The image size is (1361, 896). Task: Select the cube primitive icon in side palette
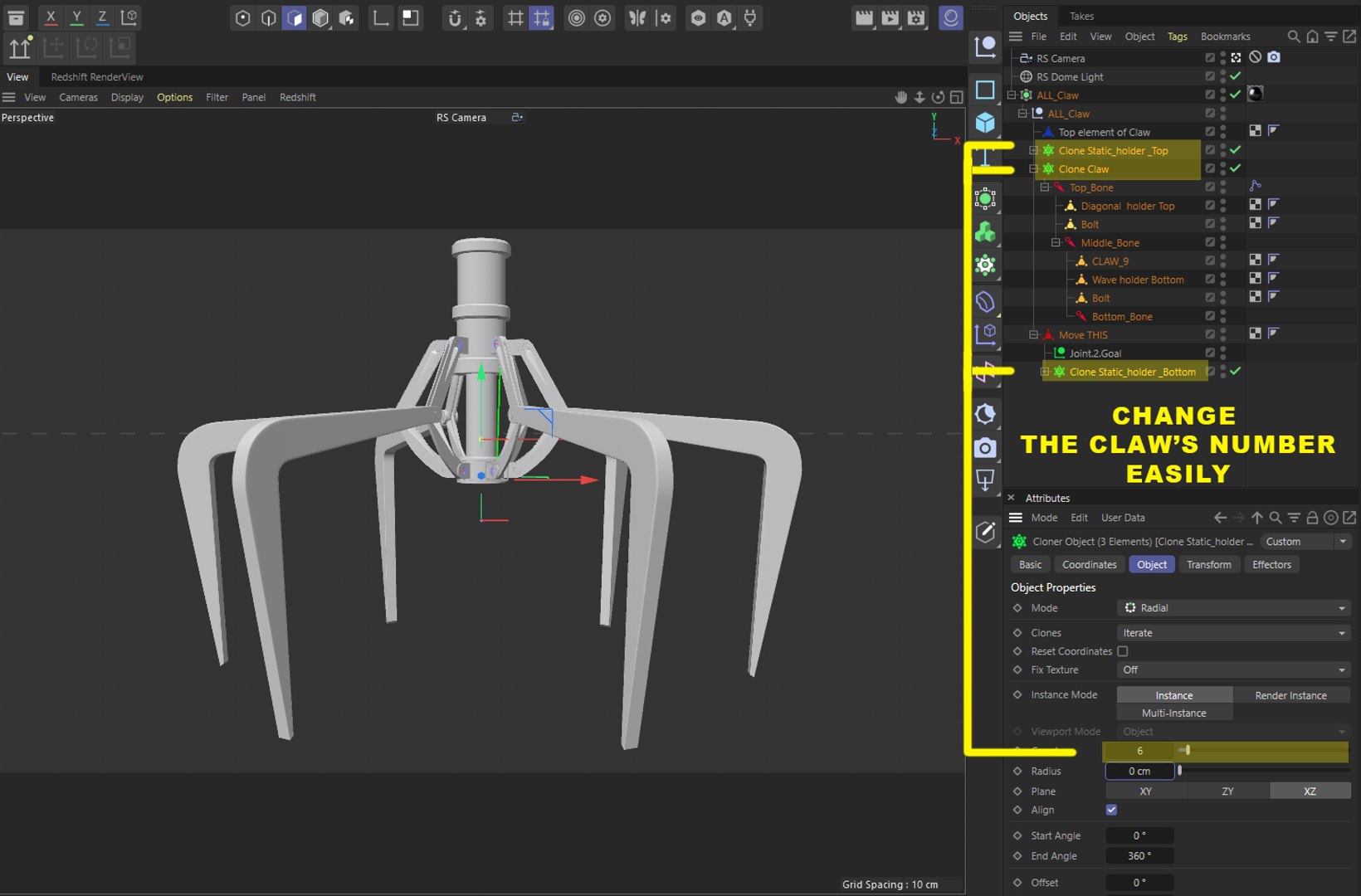pos(985,124)
